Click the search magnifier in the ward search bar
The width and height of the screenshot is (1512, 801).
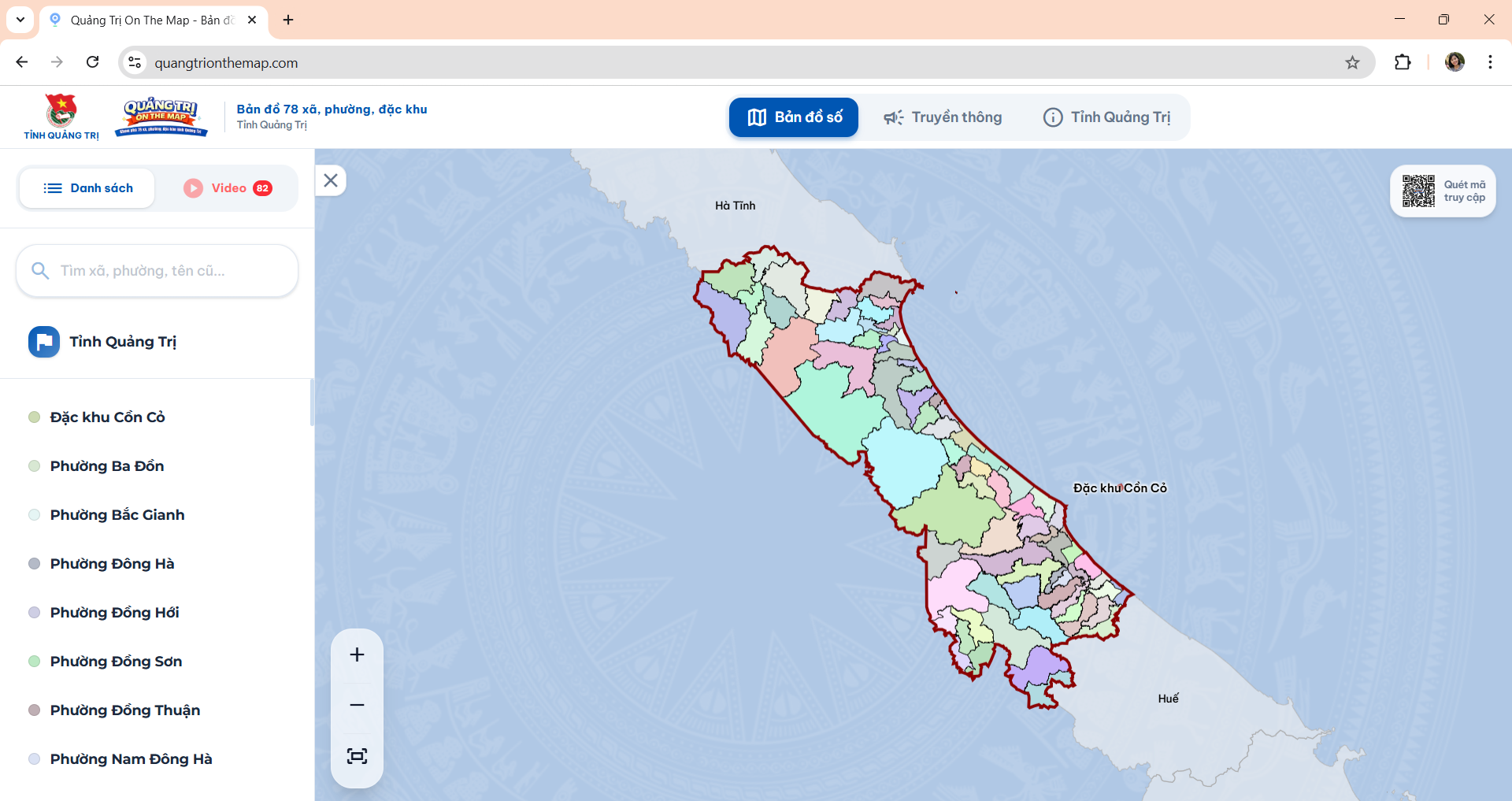(40, 270)
